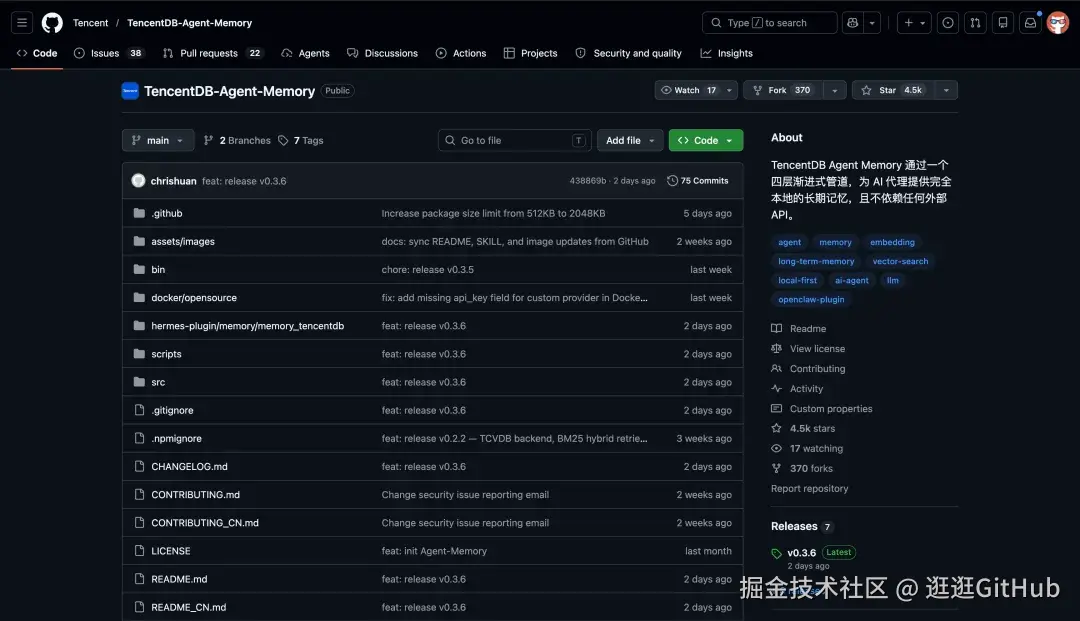Image resolution: width=1080 pixels, height=621 pixels.
Task: View the 75 Commits history link
Action: 698,180
